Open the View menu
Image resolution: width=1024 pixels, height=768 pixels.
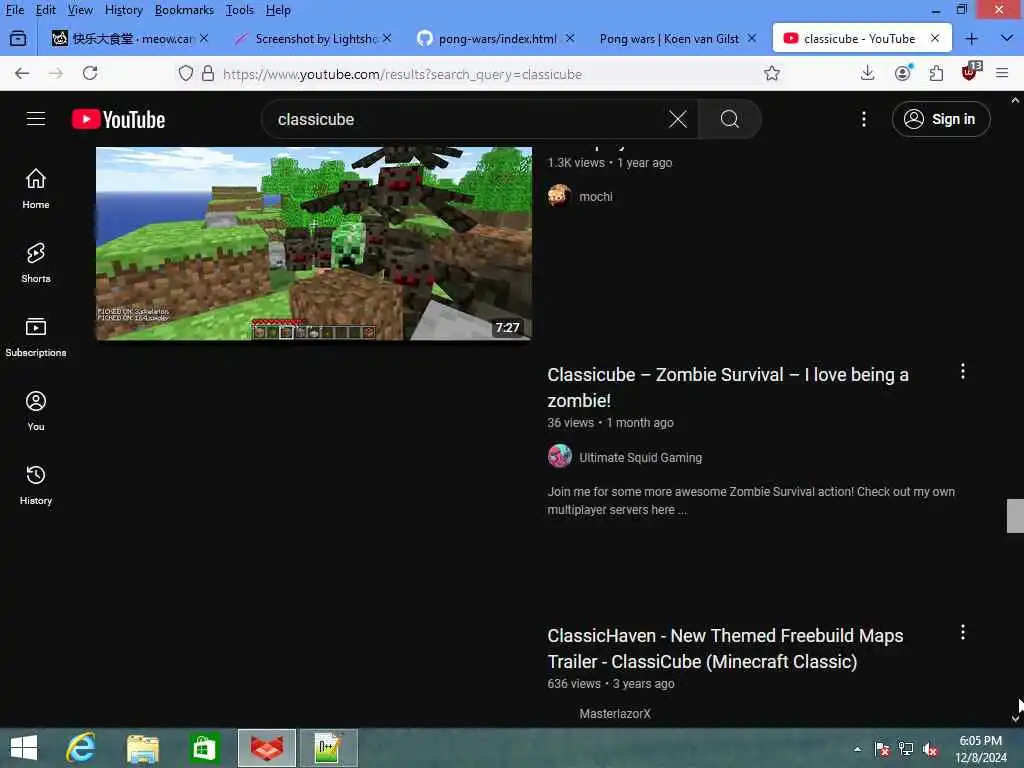(80, 10)
